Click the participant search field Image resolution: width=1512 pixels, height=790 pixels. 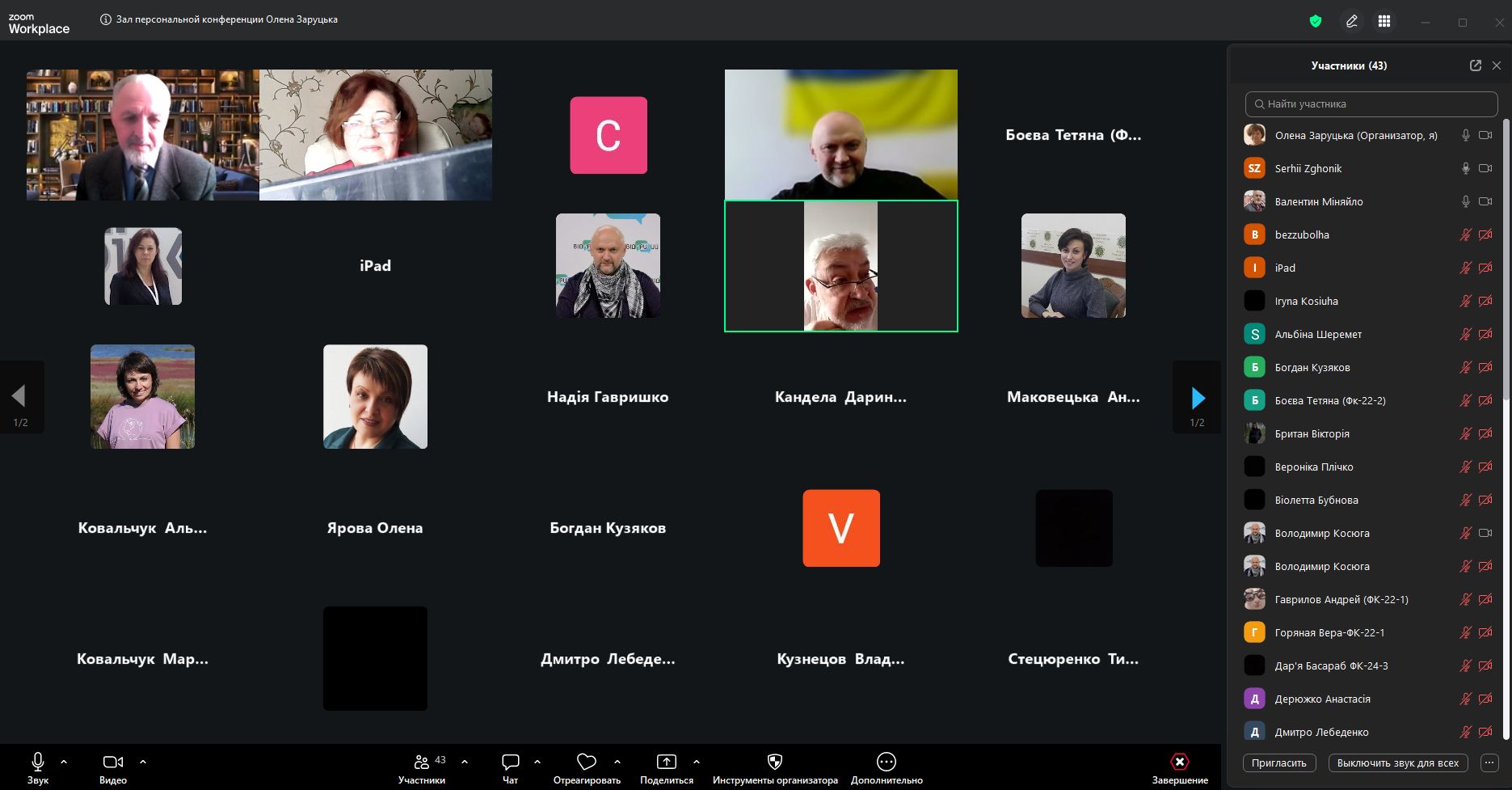[x=1371, y=104]
